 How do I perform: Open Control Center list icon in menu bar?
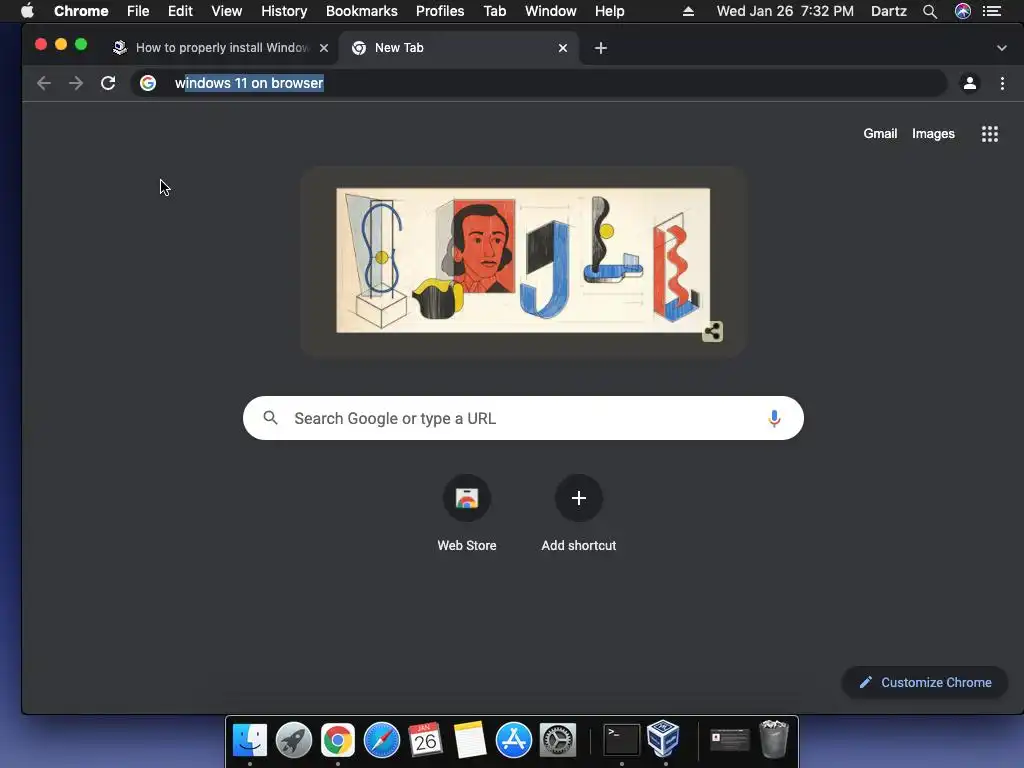(x=992, y=11)
